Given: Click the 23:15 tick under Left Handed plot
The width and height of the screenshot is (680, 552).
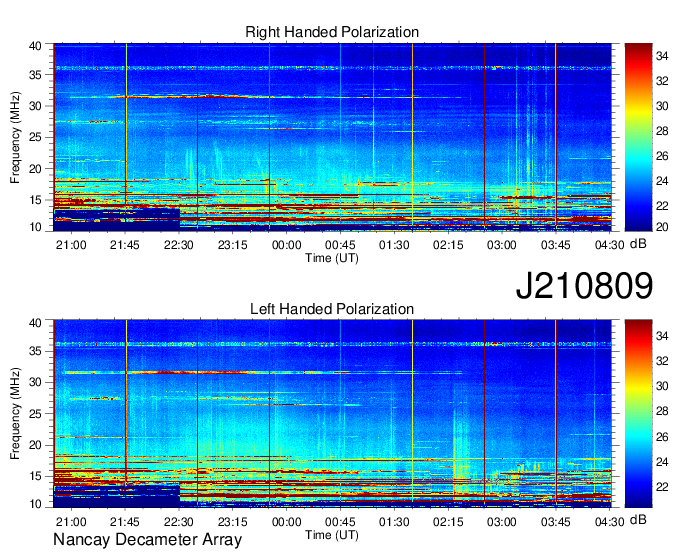Looking at the screenshot, I should click(232, 521).
